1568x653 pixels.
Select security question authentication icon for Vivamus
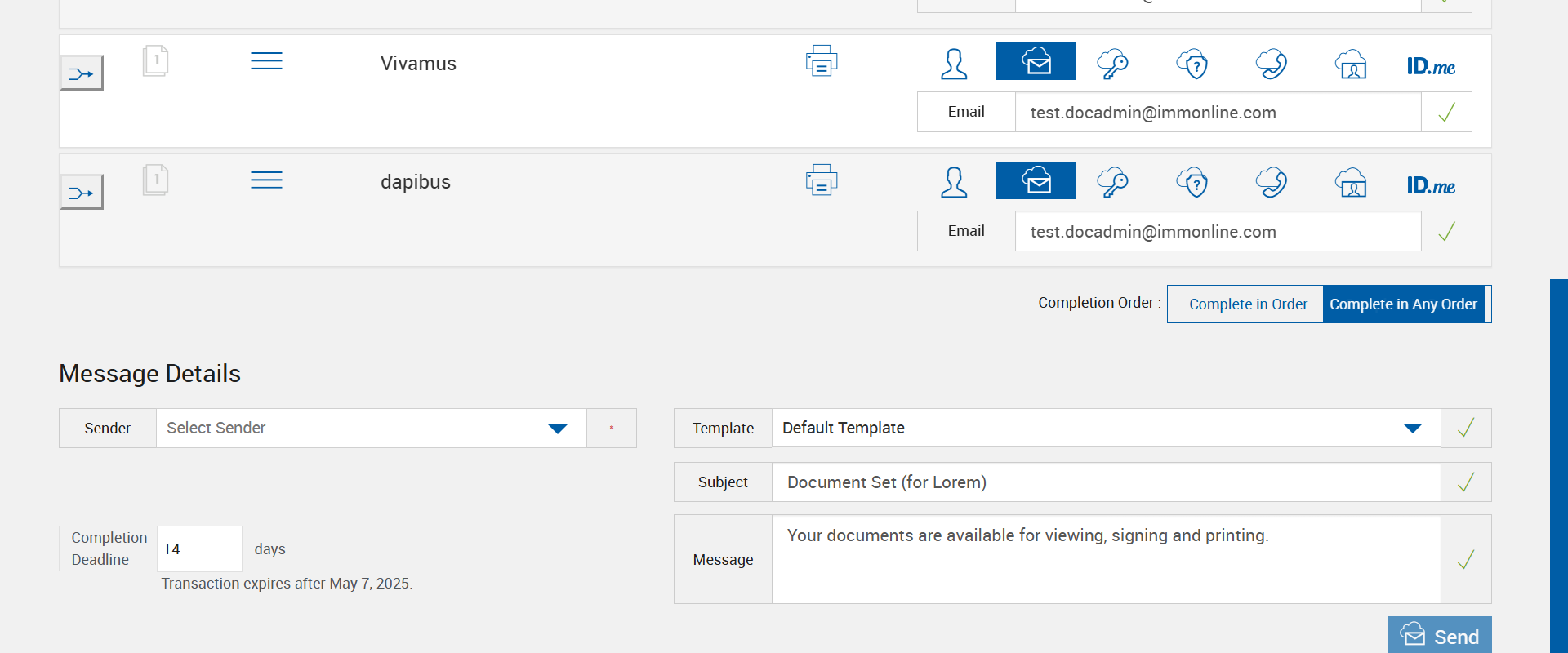coord(1192,64)
